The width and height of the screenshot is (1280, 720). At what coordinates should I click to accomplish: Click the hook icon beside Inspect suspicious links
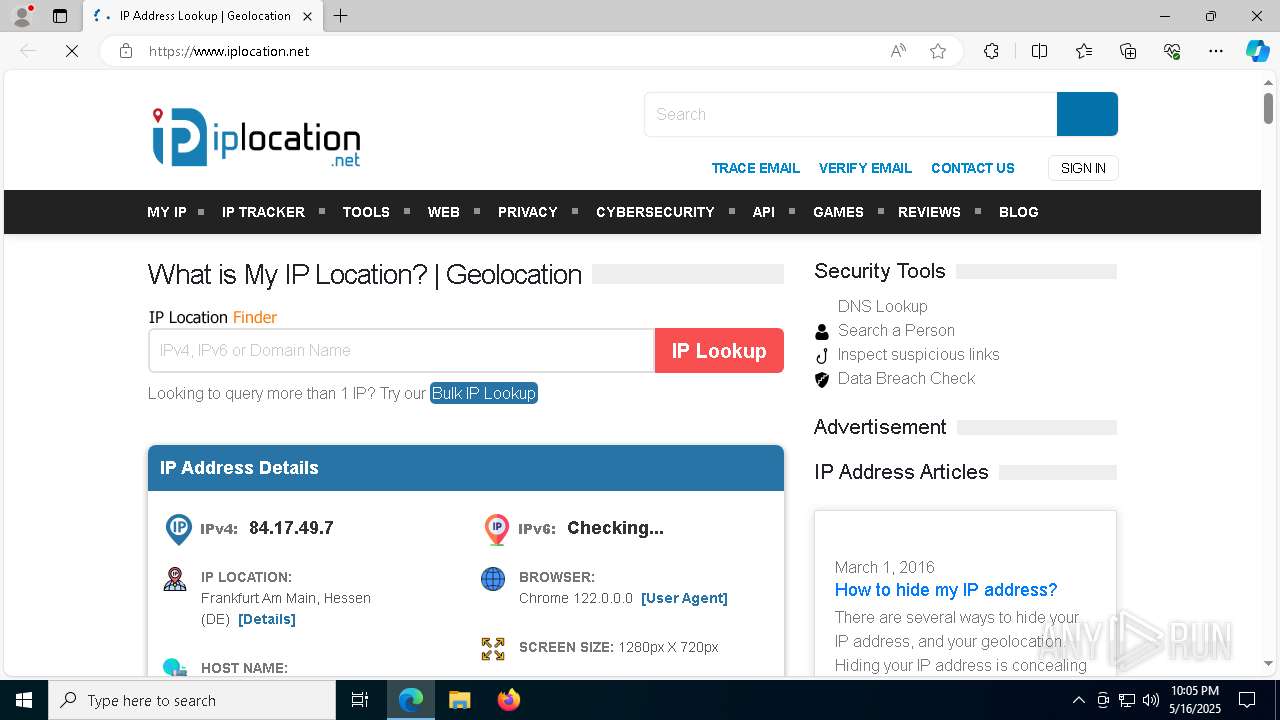[822, 356]
